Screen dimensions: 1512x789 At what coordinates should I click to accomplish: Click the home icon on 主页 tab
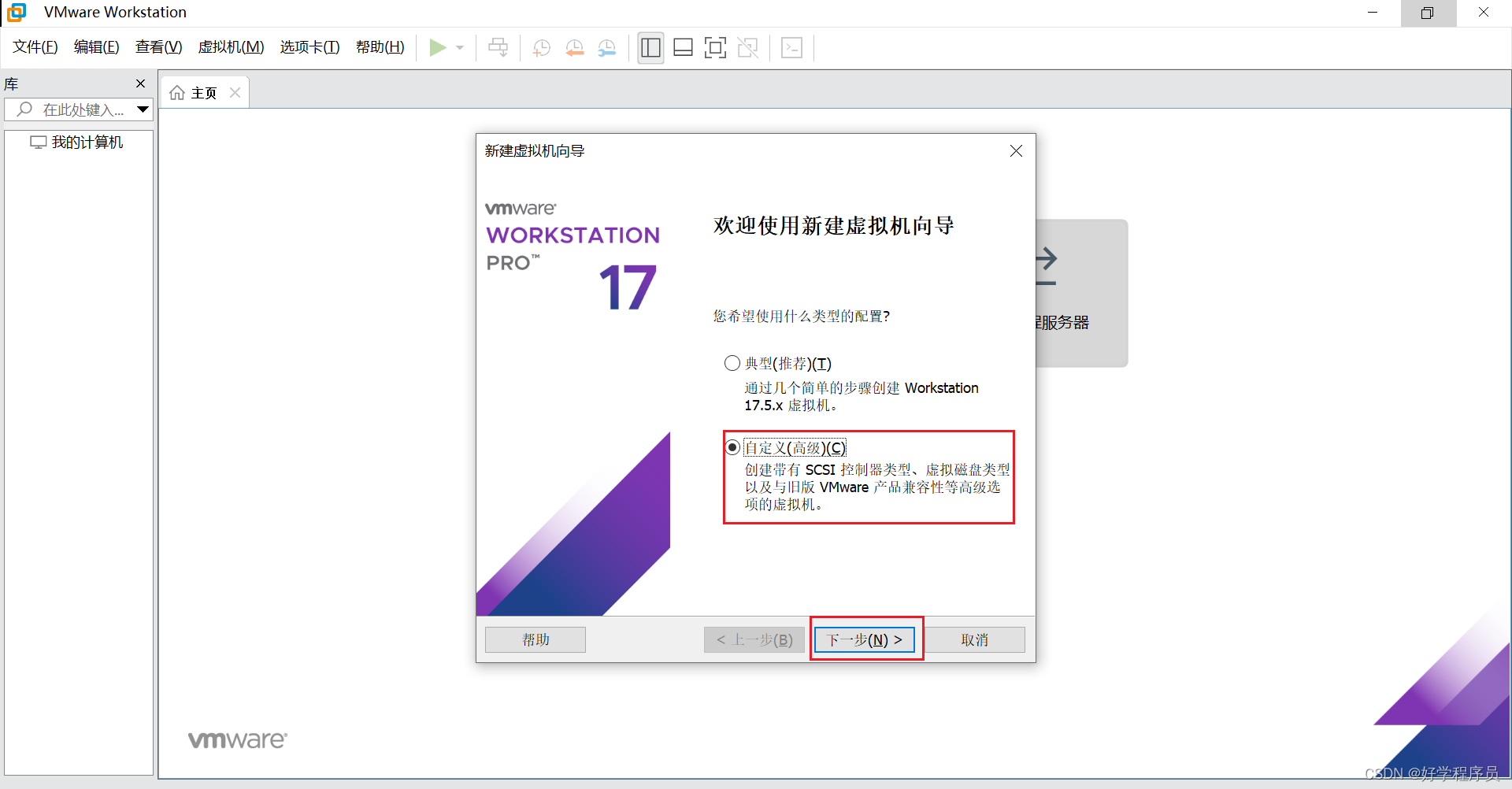click(177, 93)
